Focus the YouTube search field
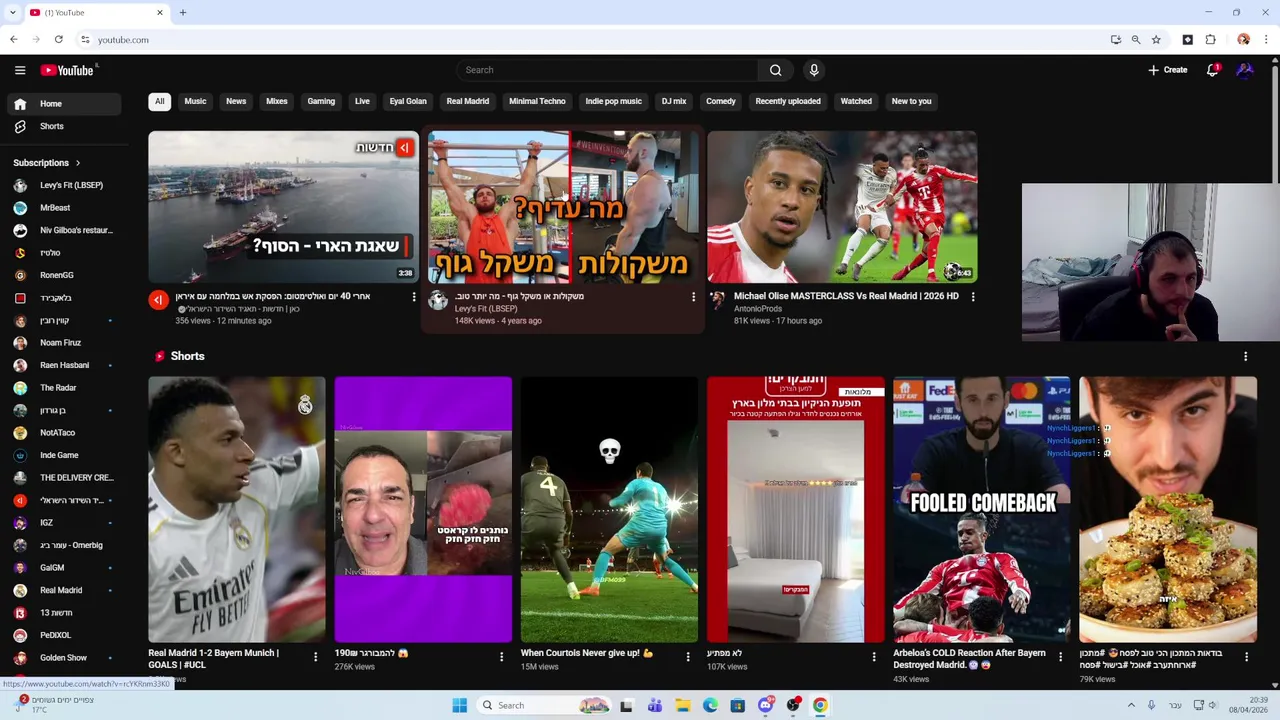The image size is (1280, 720). click(x=607, y=70)
